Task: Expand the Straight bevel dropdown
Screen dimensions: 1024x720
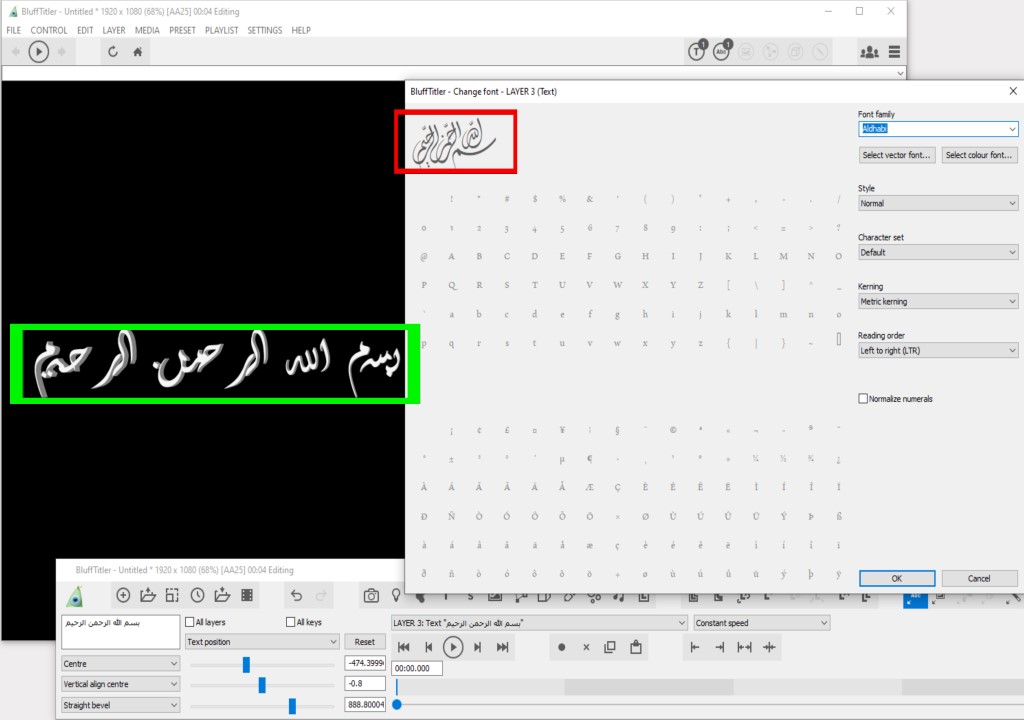Action: [121, 705]
